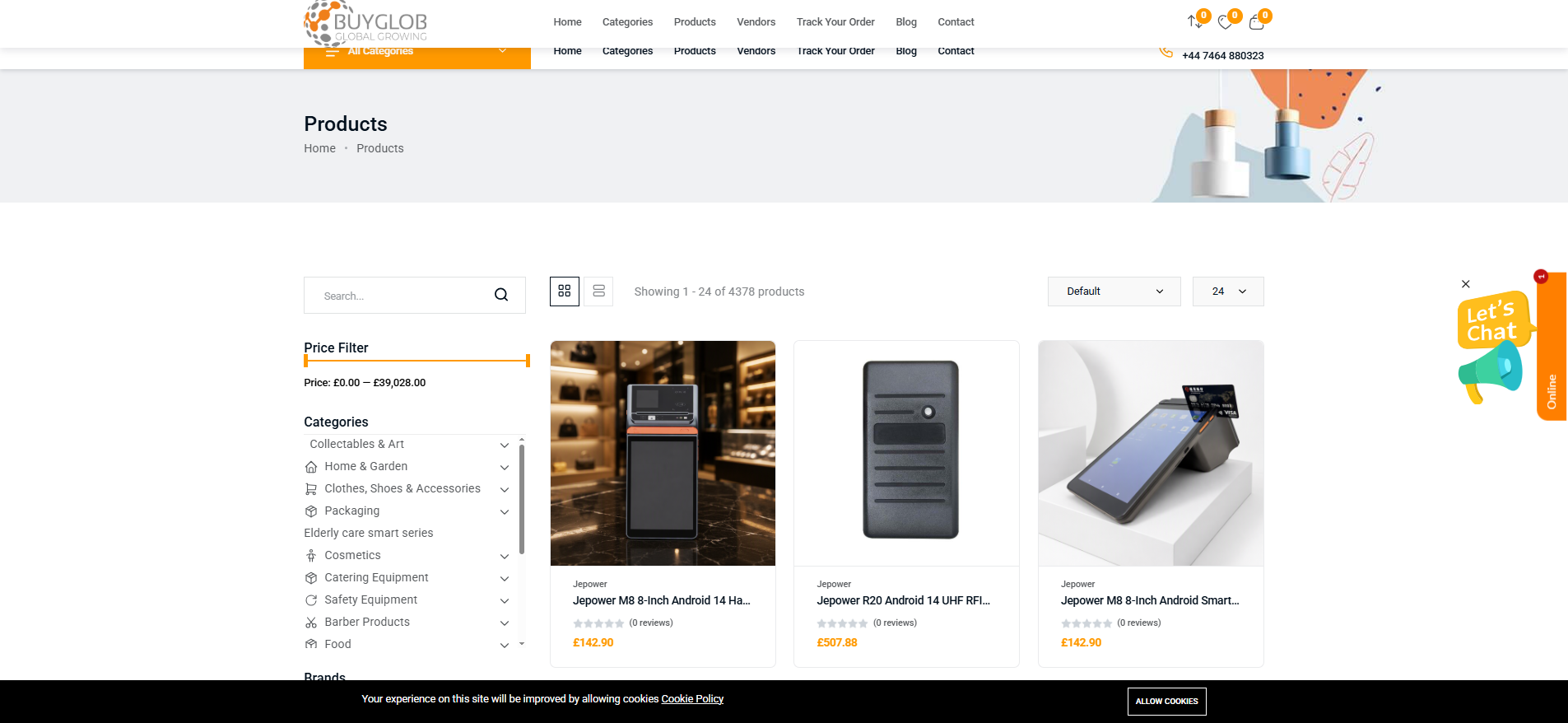Open the Jepower R20 card reader thumbnail
Viewport: 1568px width, 723px height.
(x=906, y=453)
